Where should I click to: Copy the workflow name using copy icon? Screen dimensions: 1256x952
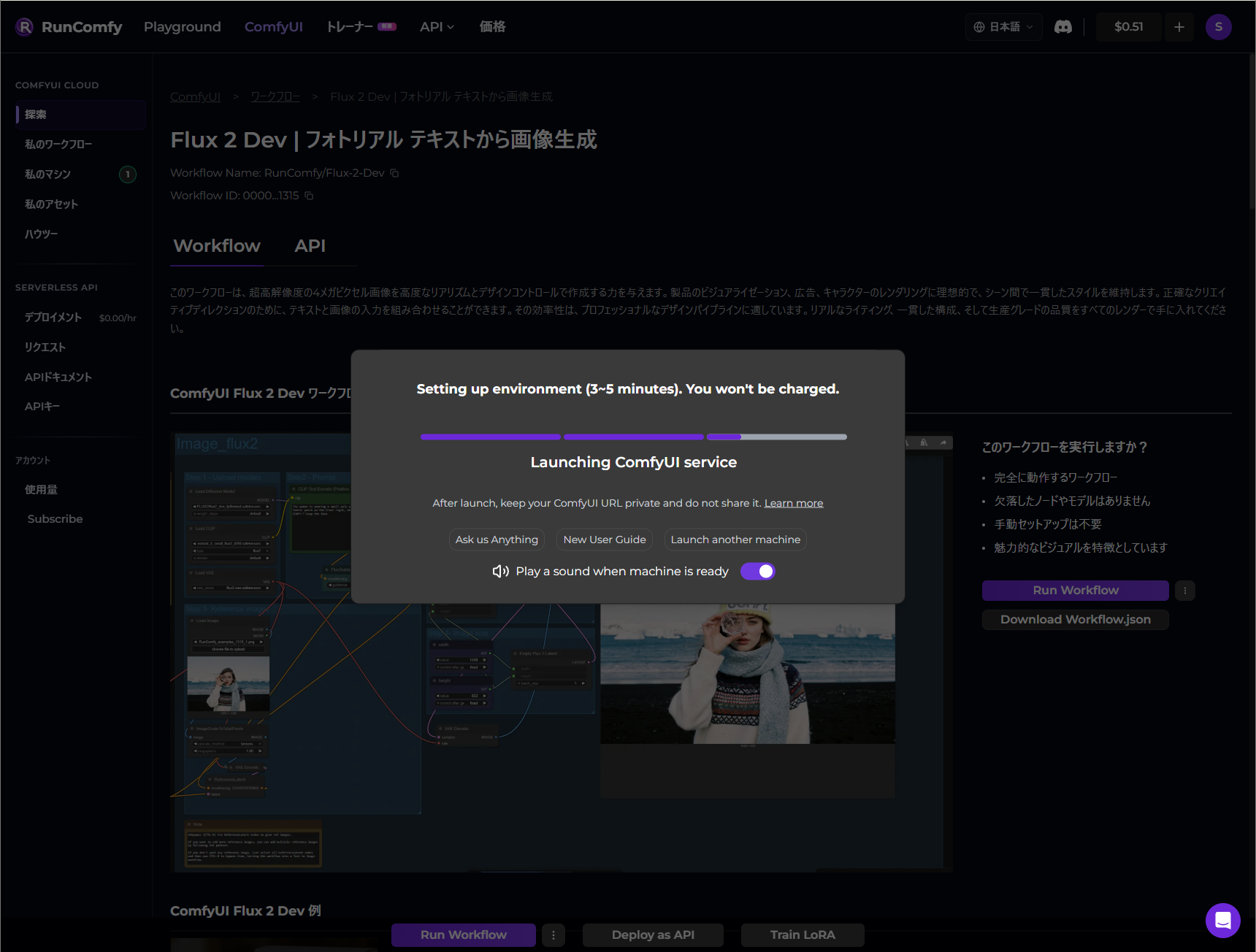coord(394,173)
